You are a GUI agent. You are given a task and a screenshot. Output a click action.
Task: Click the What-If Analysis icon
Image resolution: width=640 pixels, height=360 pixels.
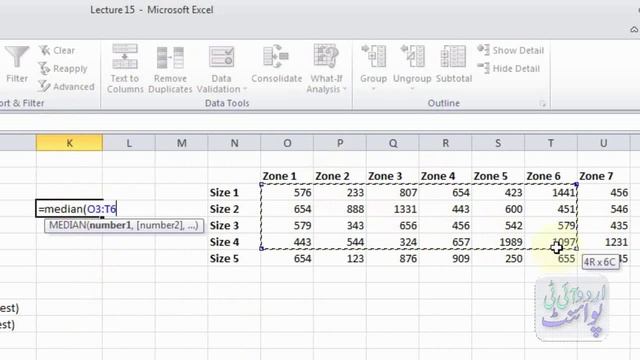coord(326,56)
